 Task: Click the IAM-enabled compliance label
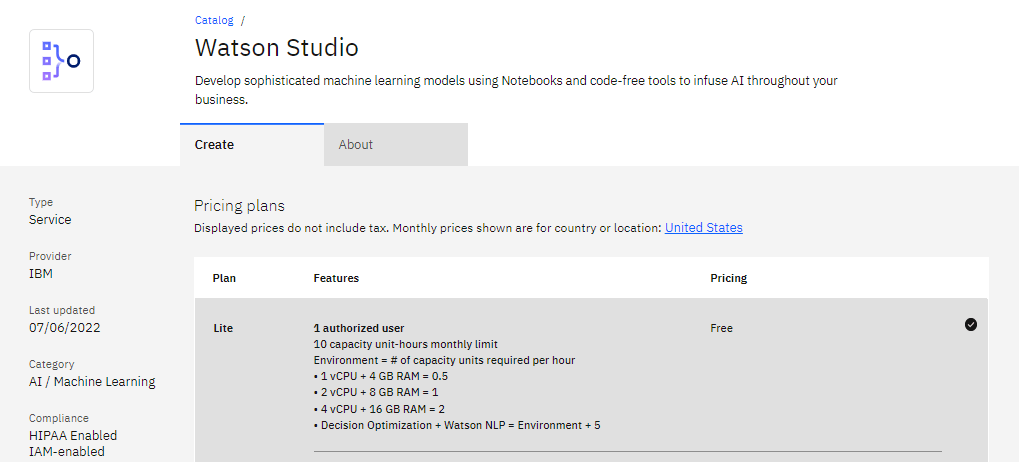click(x=66, y=451)
